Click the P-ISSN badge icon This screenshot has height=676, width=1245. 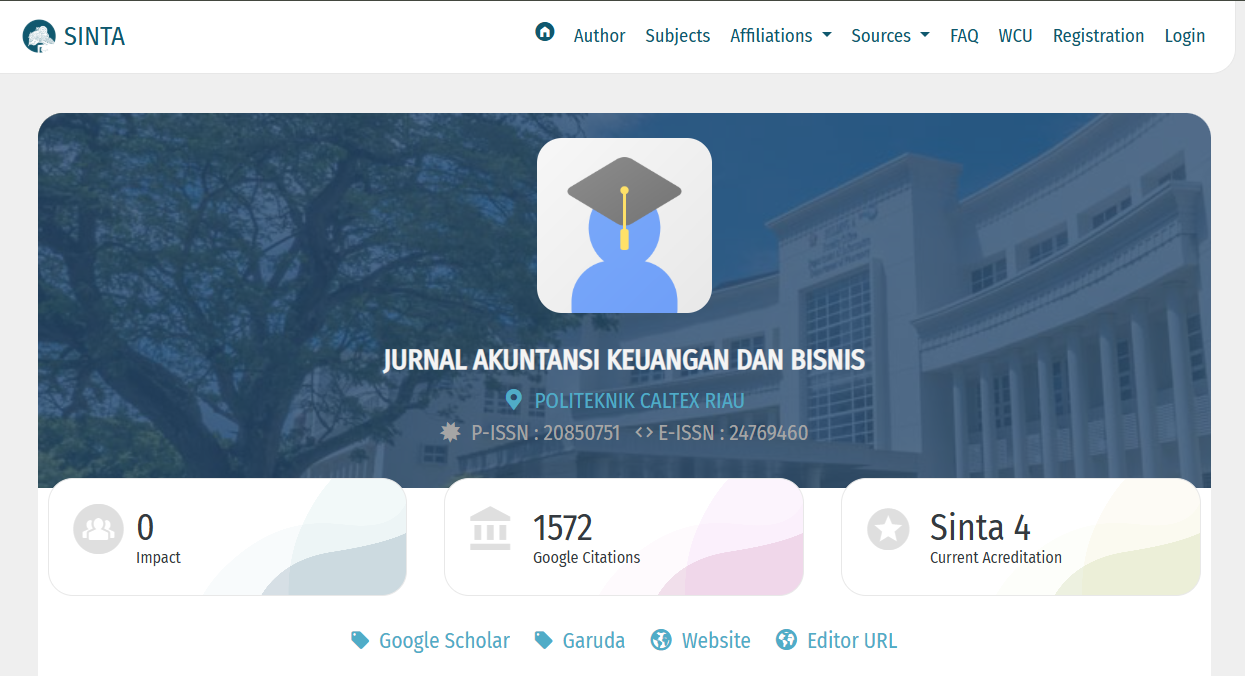pyautogui.click(x=451, y=432)
